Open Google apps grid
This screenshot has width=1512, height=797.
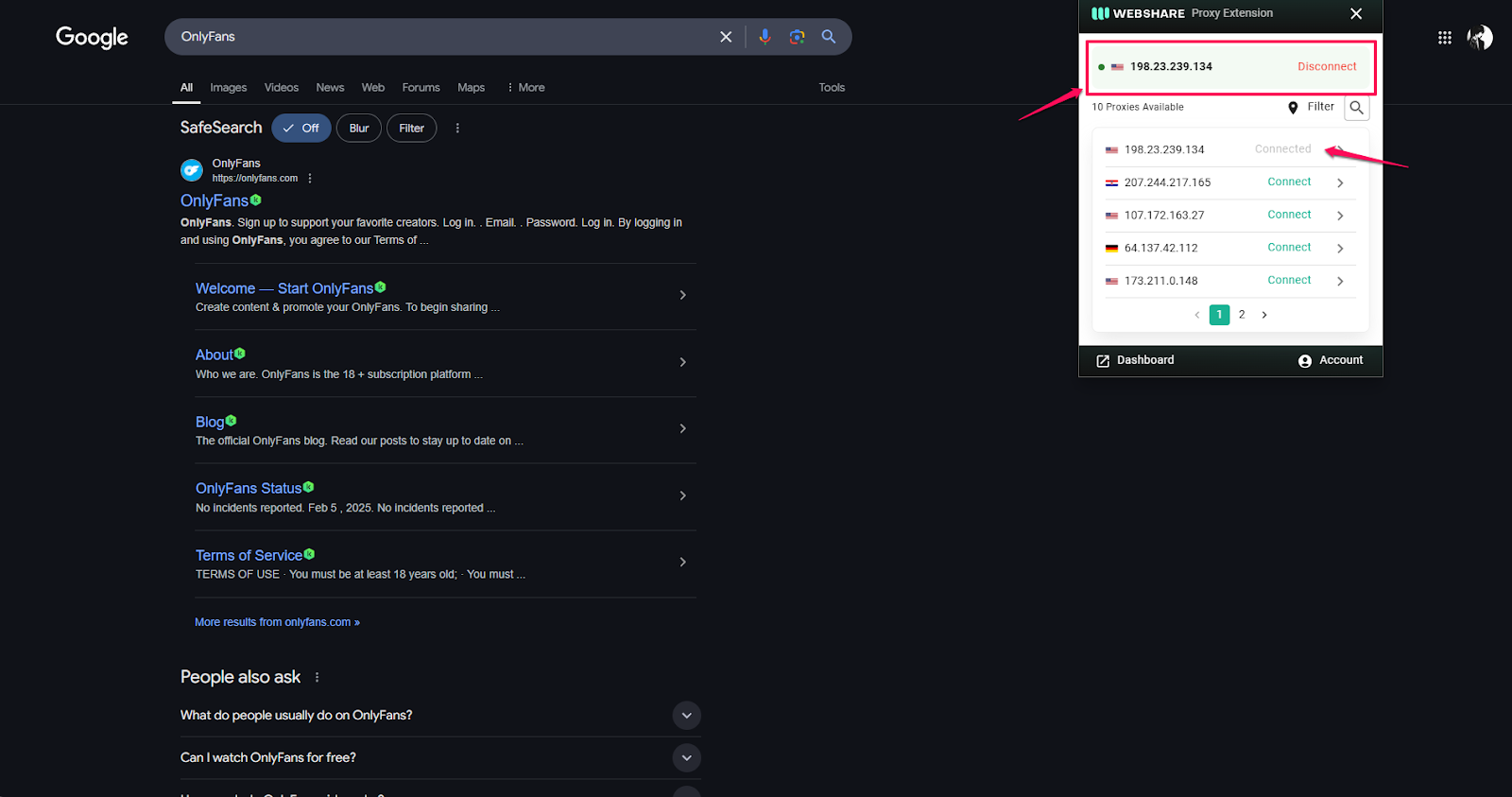pos(1445,38)
